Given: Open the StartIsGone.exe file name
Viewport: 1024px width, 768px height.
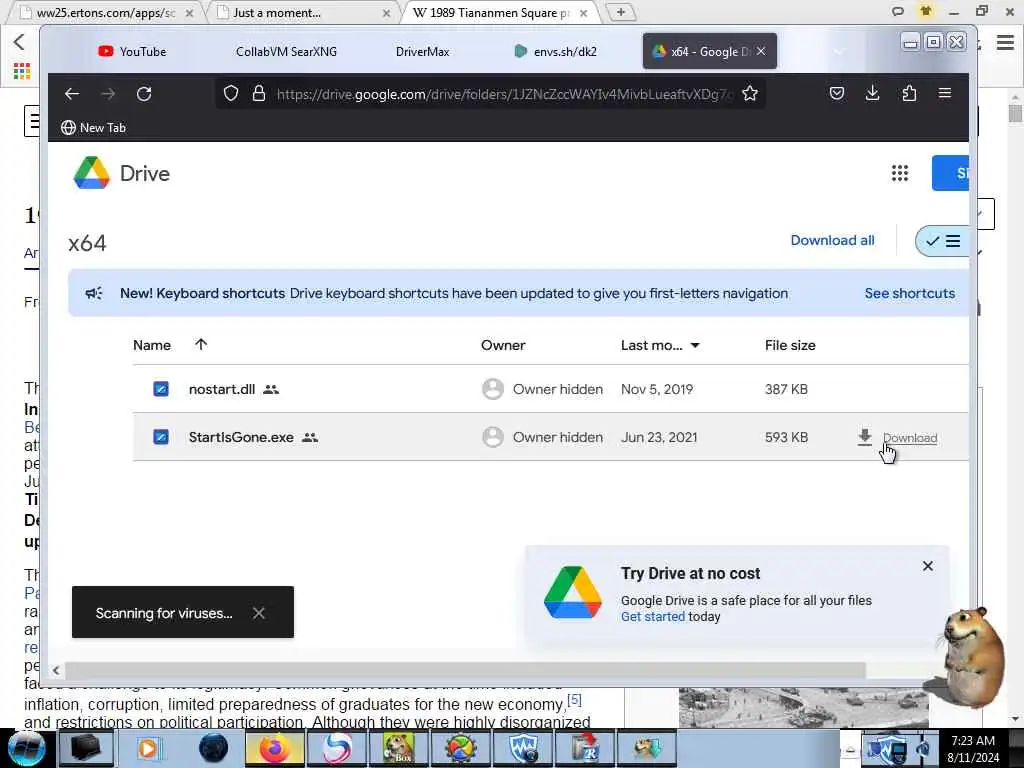Looking at the screenshot, I should (x=241, y=438).
